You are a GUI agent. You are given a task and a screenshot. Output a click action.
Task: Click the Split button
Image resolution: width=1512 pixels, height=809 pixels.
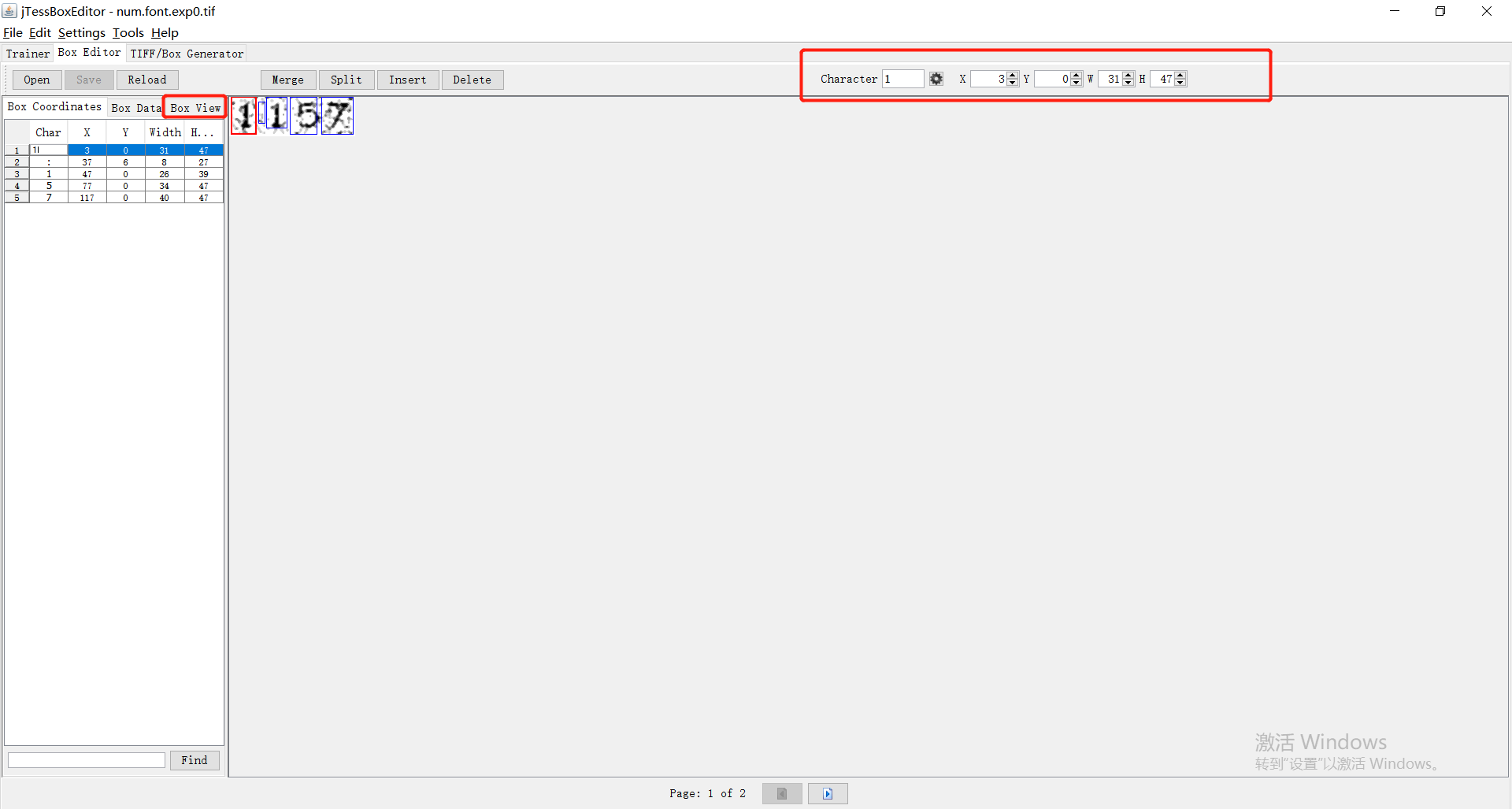pyautogui.click(x=346, y=80)
